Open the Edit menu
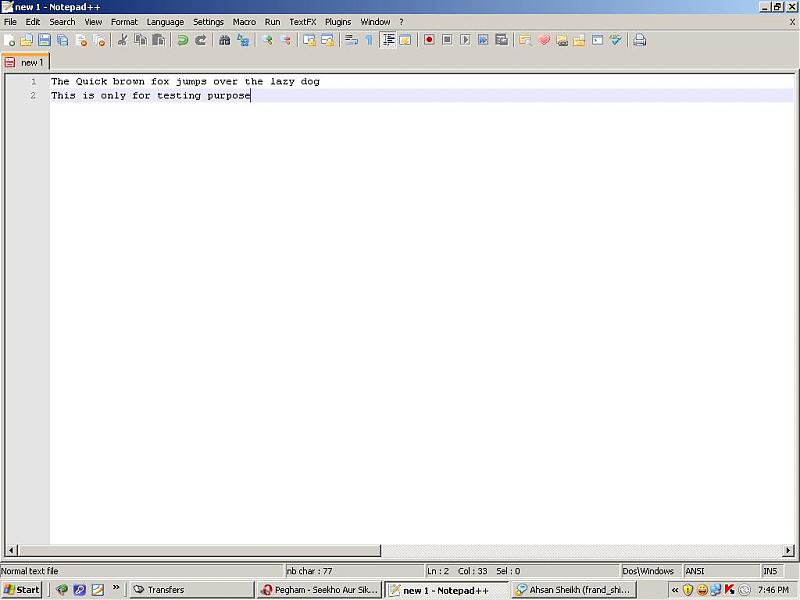This screenshot has height=600, width=800. tap(33, 22)
